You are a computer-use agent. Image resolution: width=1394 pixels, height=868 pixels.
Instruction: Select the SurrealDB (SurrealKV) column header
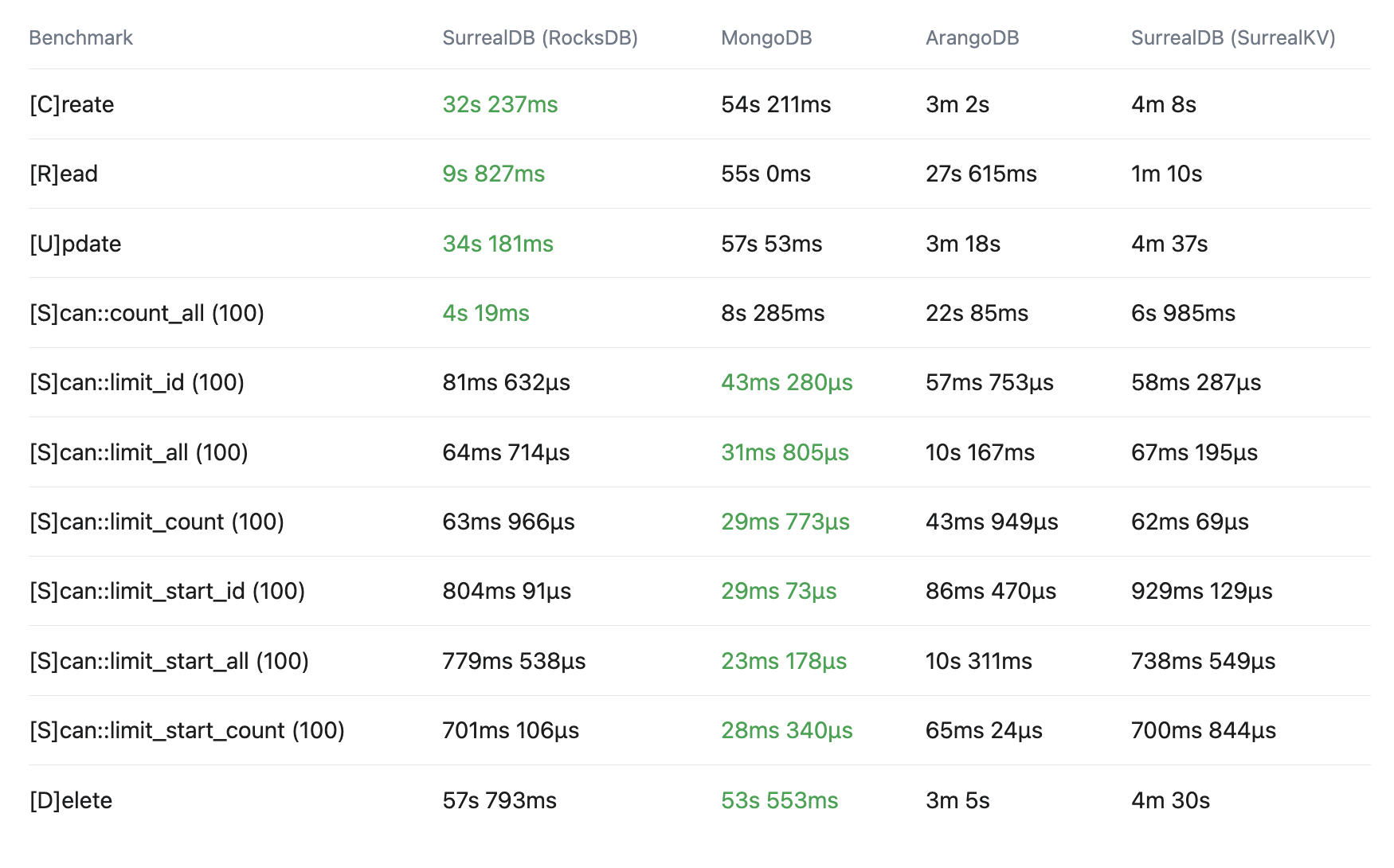[x=1233, y=37]
